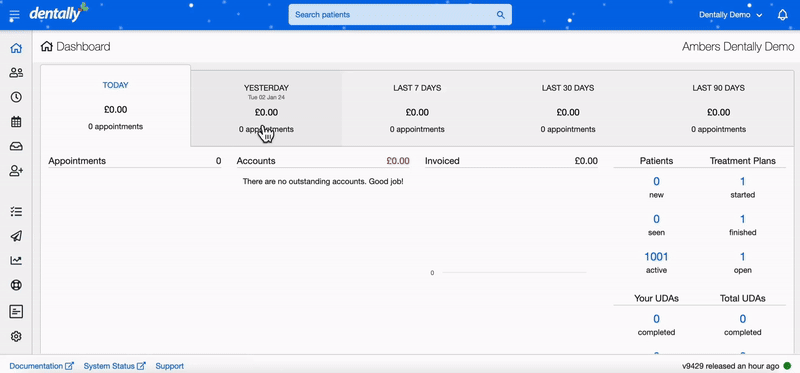Click the 0 seen patients count
Image resolution: width=800 pixels, height=373 pixels.
click(656, 219)
